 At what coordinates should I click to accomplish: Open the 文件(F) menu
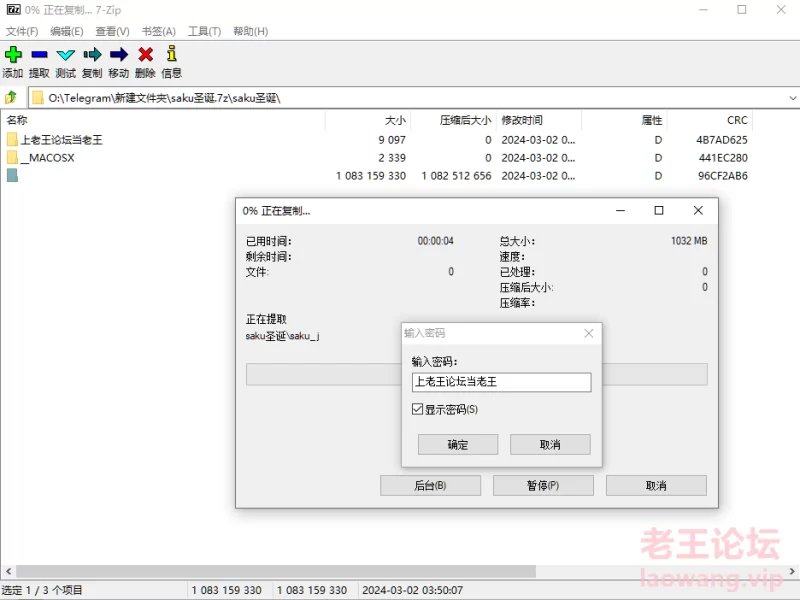[x=22, y=31]
